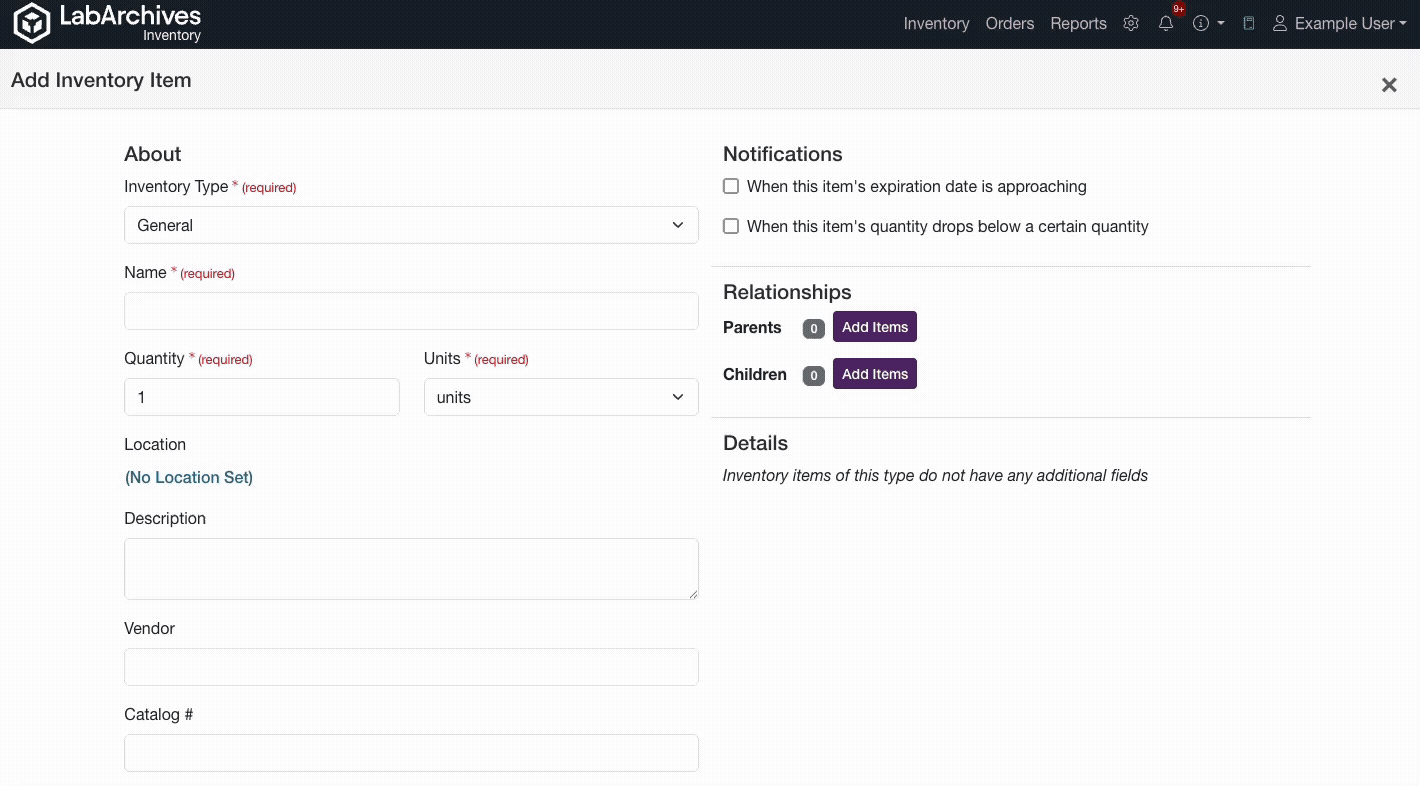Enable expiration date approaching notification
The width and height of the screenshot is (1420, 786).
[x=731, y=187]
